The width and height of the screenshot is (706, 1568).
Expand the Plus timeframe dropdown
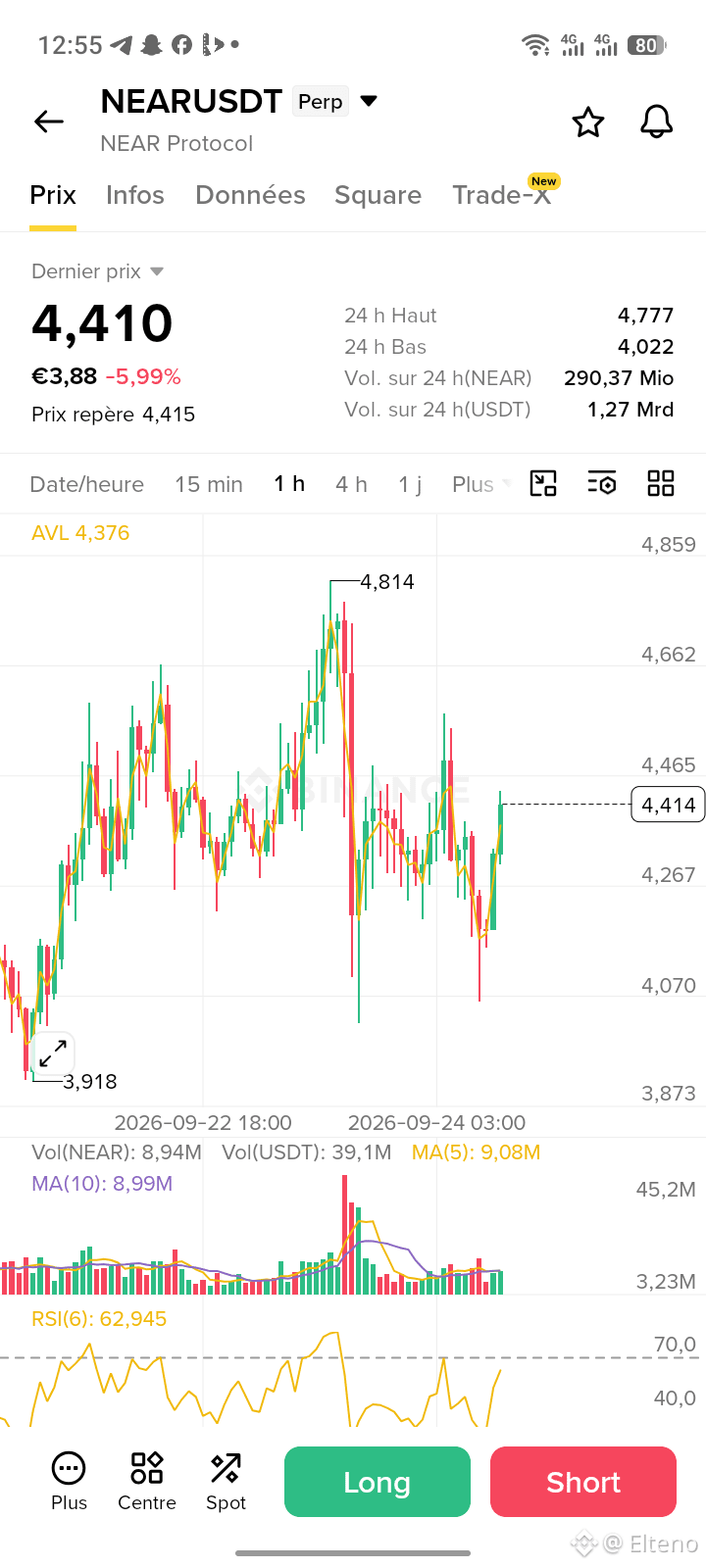point(481,484)
